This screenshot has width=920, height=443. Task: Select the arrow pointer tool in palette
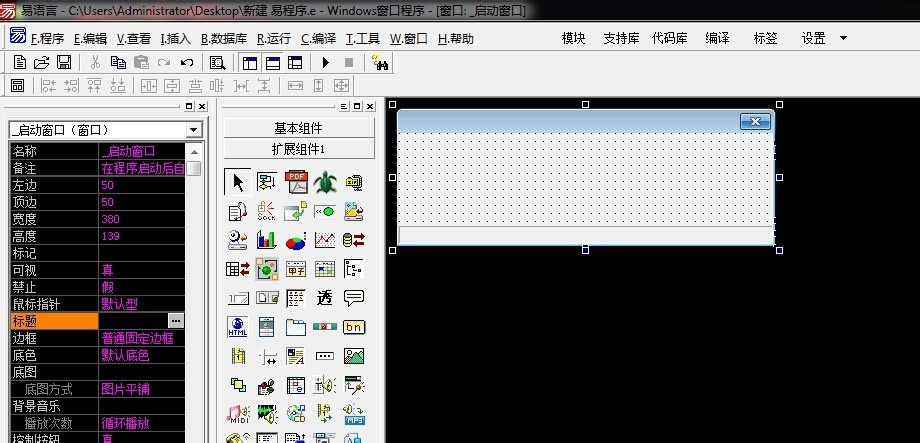(x=238, y=182)
